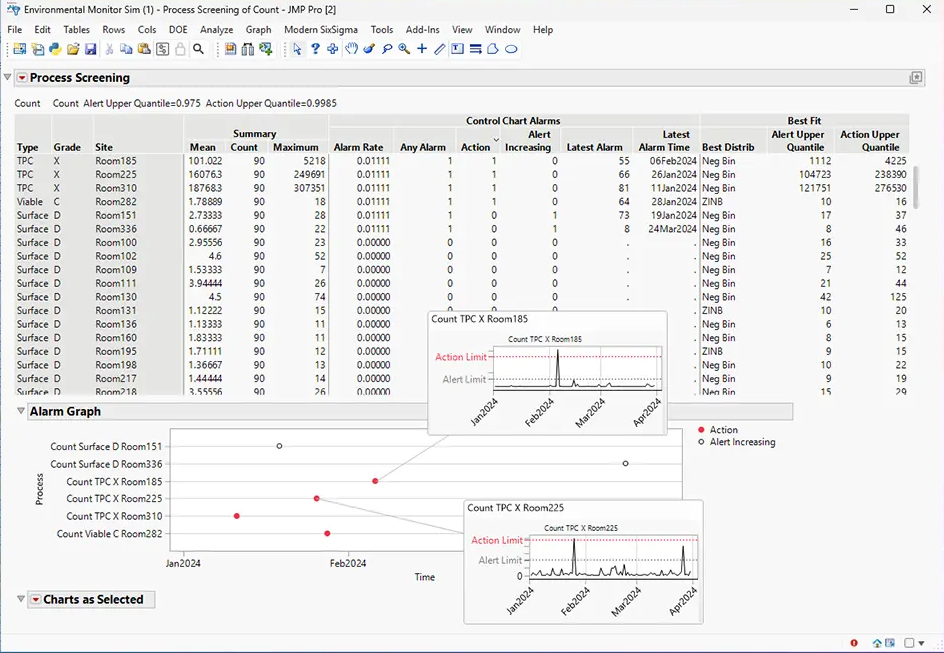The image size is (944, 653).
Task: Click the Alarm Rate column header
Action: click(358, 147)
